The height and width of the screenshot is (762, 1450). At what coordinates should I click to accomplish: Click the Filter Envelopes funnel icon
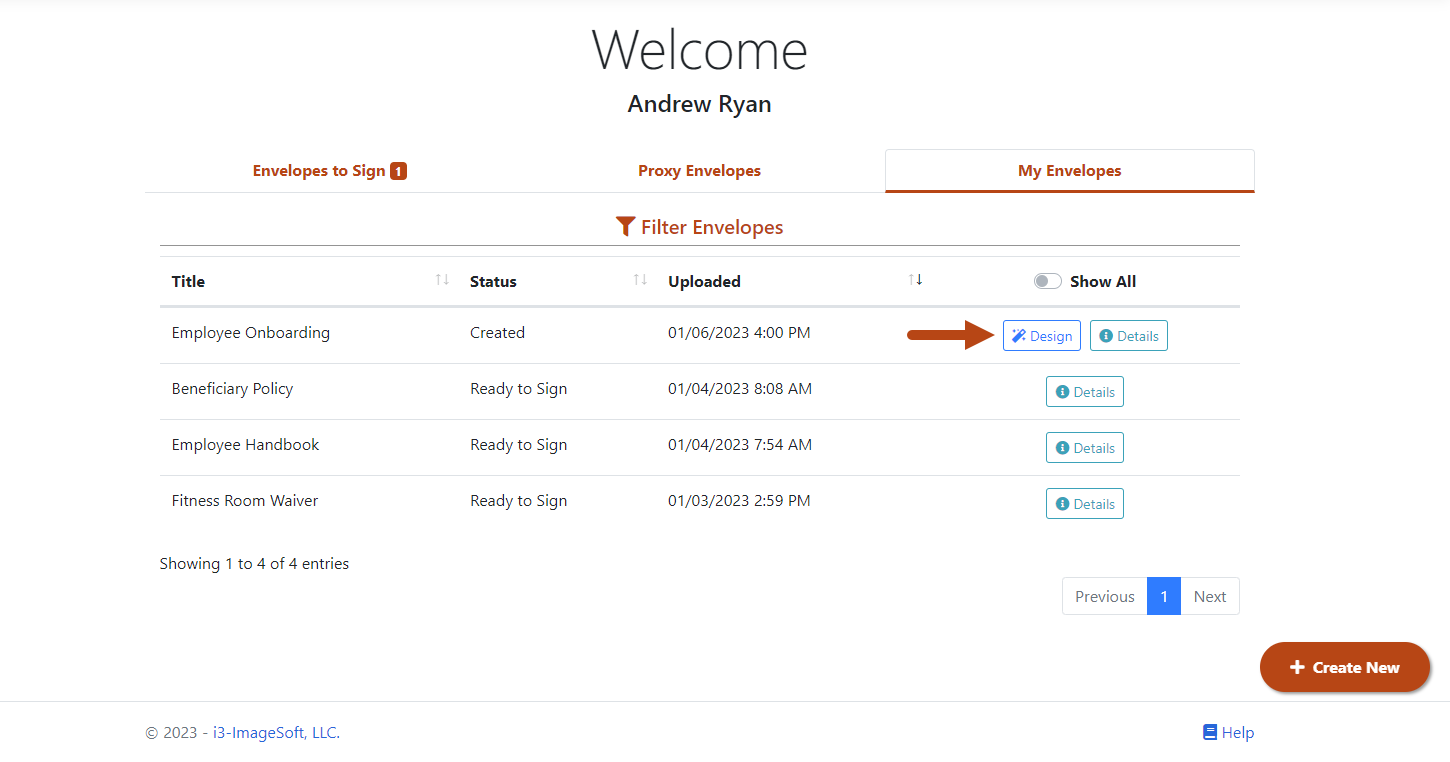coord(625,227)
